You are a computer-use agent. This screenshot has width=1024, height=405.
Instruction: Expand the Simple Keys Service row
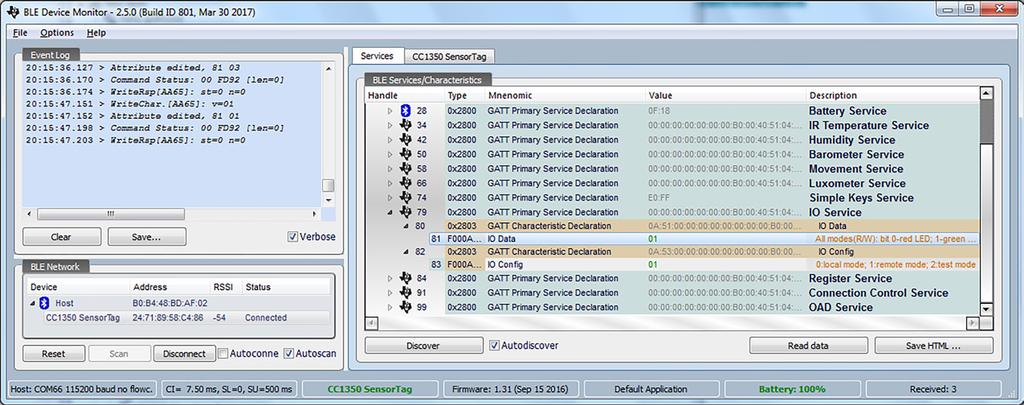click(391, 197)
